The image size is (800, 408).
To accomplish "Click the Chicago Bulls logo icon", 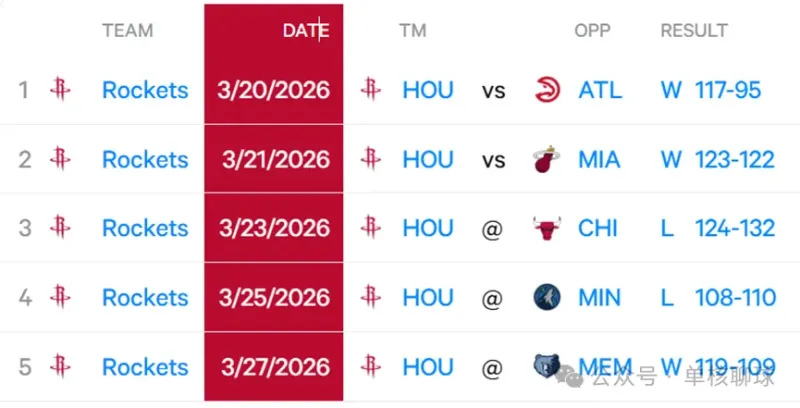I will 547,228.
